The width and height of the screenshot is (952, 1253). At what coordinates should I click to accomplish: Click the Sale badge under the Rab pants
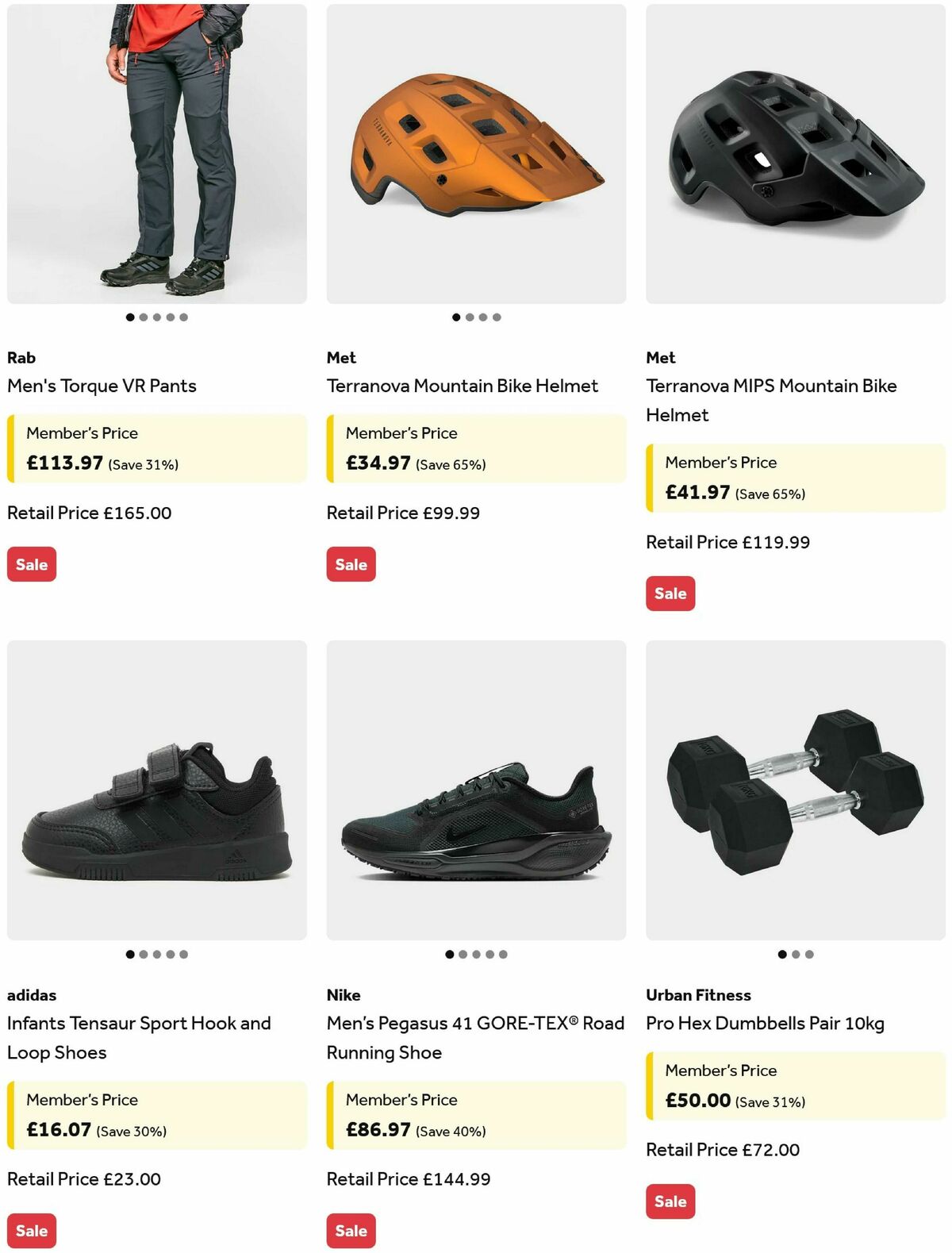click(31, 564)
